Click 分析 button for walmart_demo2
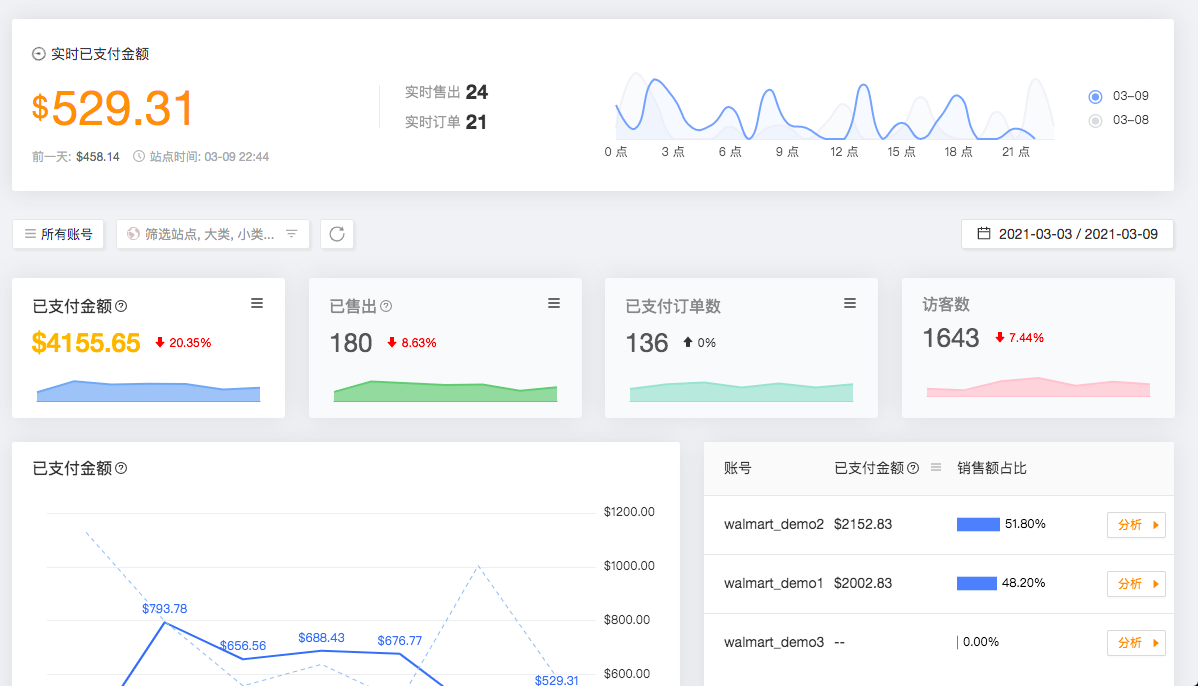The height and width of the screenshot is (686, 1198). pyautogui.click(x=1136, y=525)
